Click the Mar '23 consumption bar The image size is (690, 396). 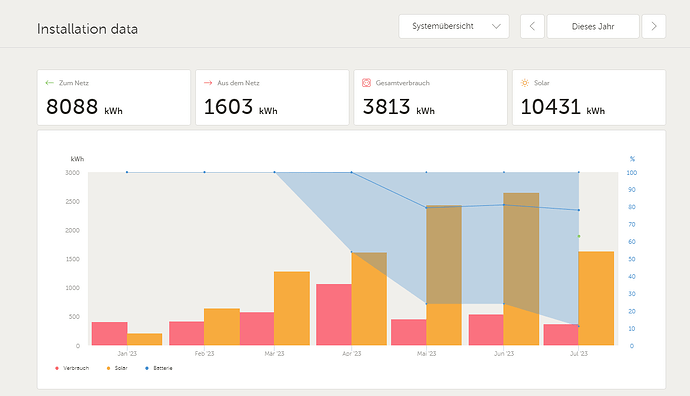(257, 329)
